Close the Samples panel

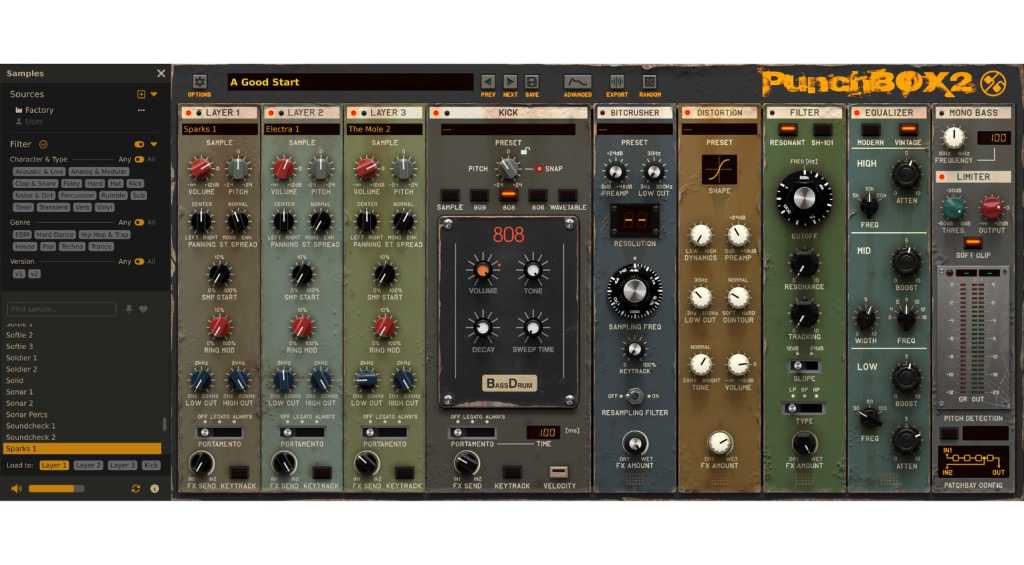161,73
